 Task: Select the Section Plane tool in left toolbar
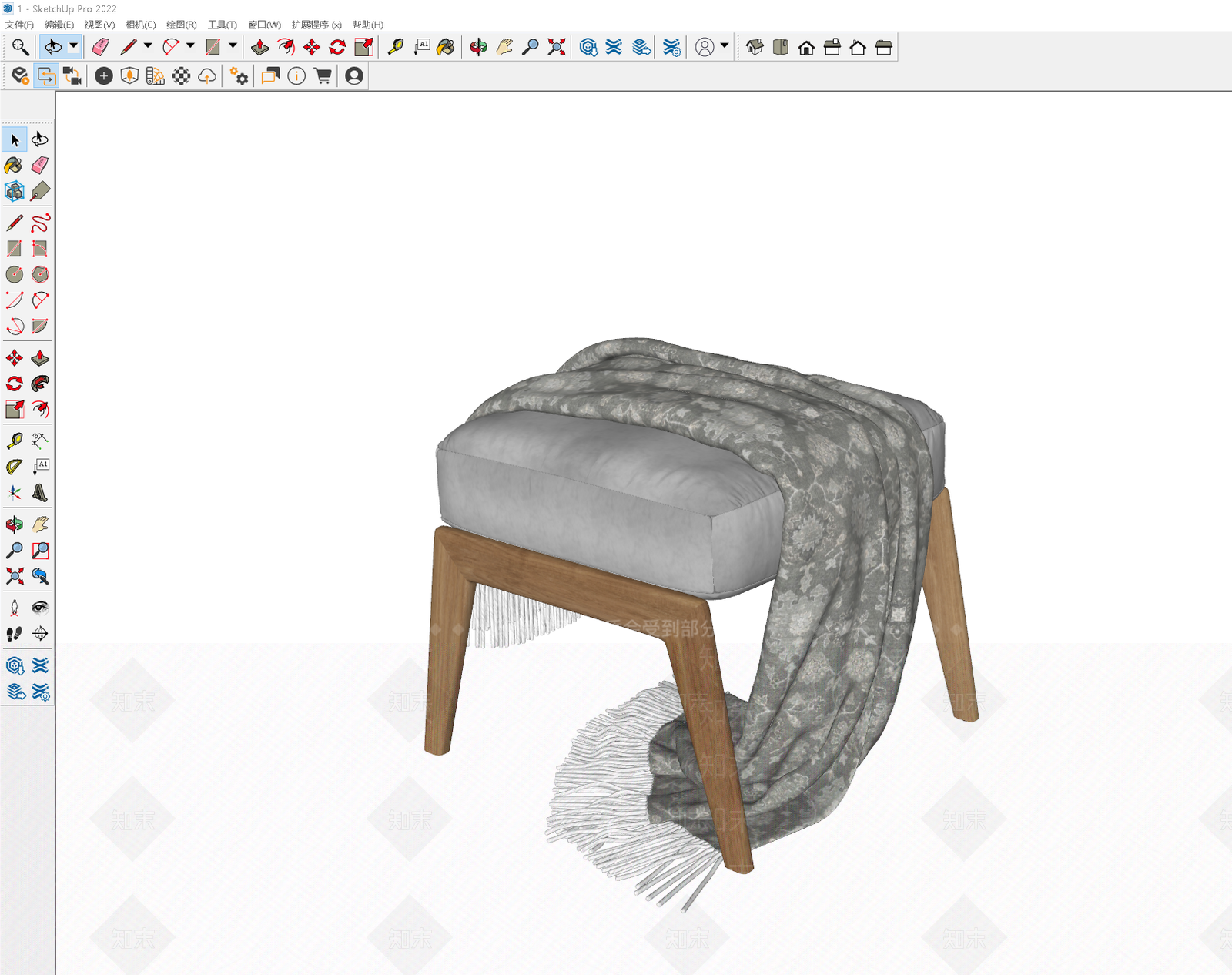(x=40, y=634)
